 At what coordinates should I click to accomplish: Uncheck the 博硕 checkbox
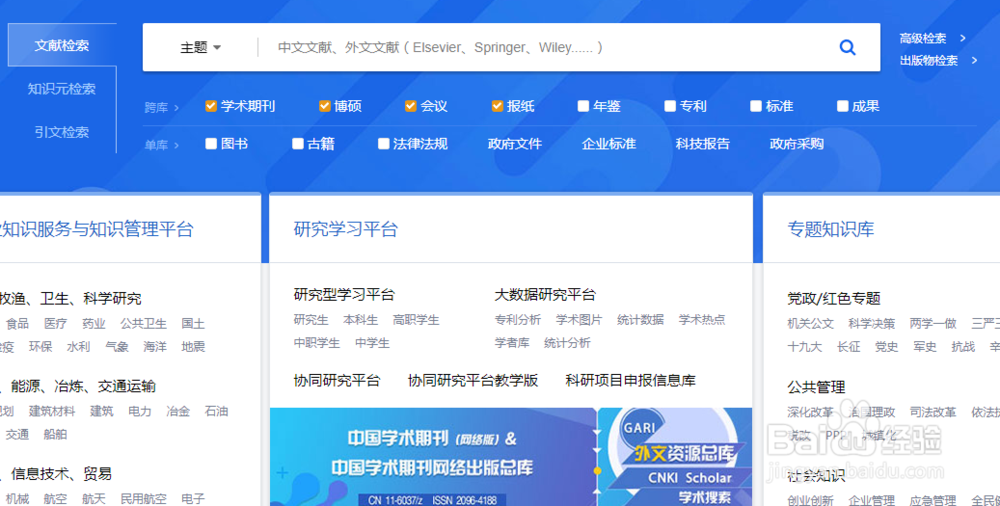pyautogui.click(x=325, y=106)
